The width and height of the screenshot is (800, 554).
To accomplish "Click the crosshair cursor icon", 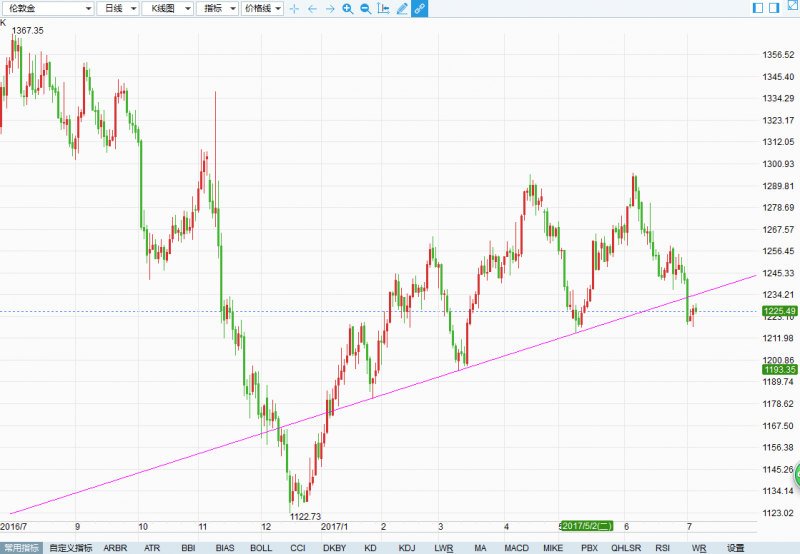I will tap(294, 8).
